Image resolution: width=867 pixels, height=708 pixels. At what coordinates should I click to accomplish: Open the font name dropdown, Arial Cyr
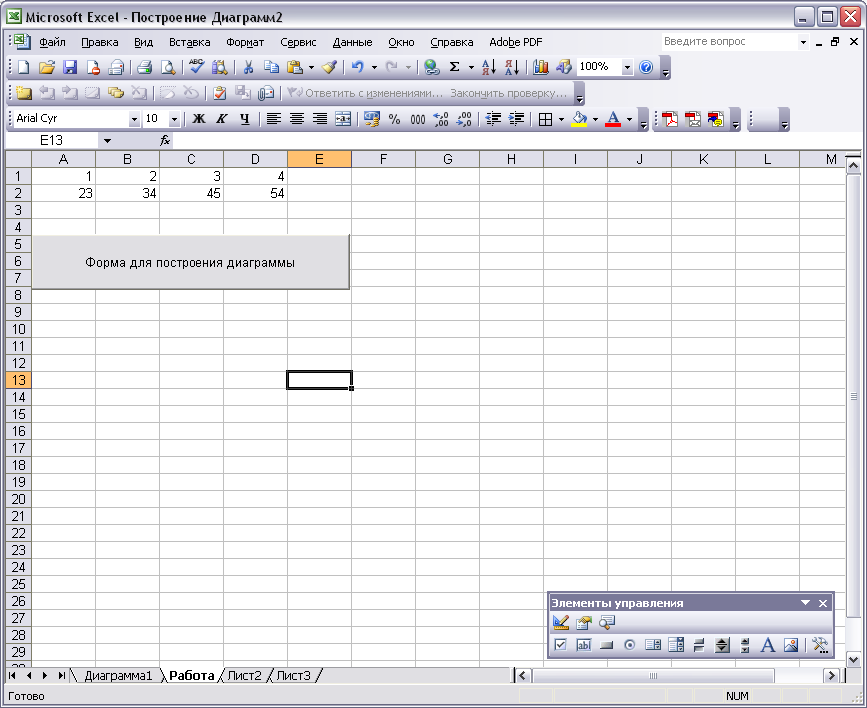[134, 119]
